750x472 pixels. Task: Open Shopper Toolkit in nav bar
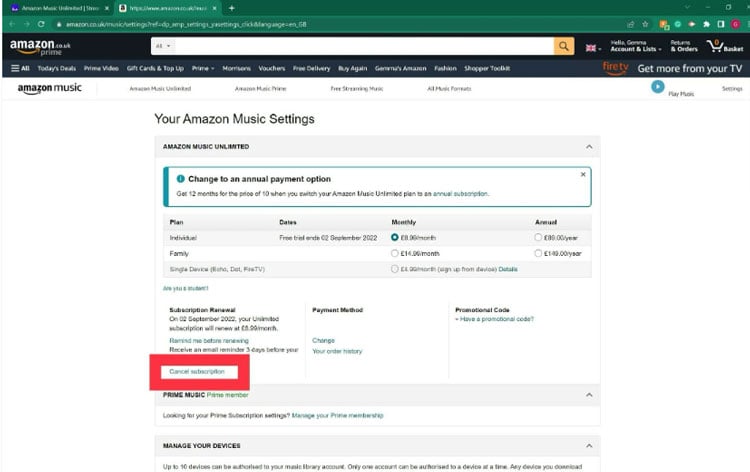point(487,68)
